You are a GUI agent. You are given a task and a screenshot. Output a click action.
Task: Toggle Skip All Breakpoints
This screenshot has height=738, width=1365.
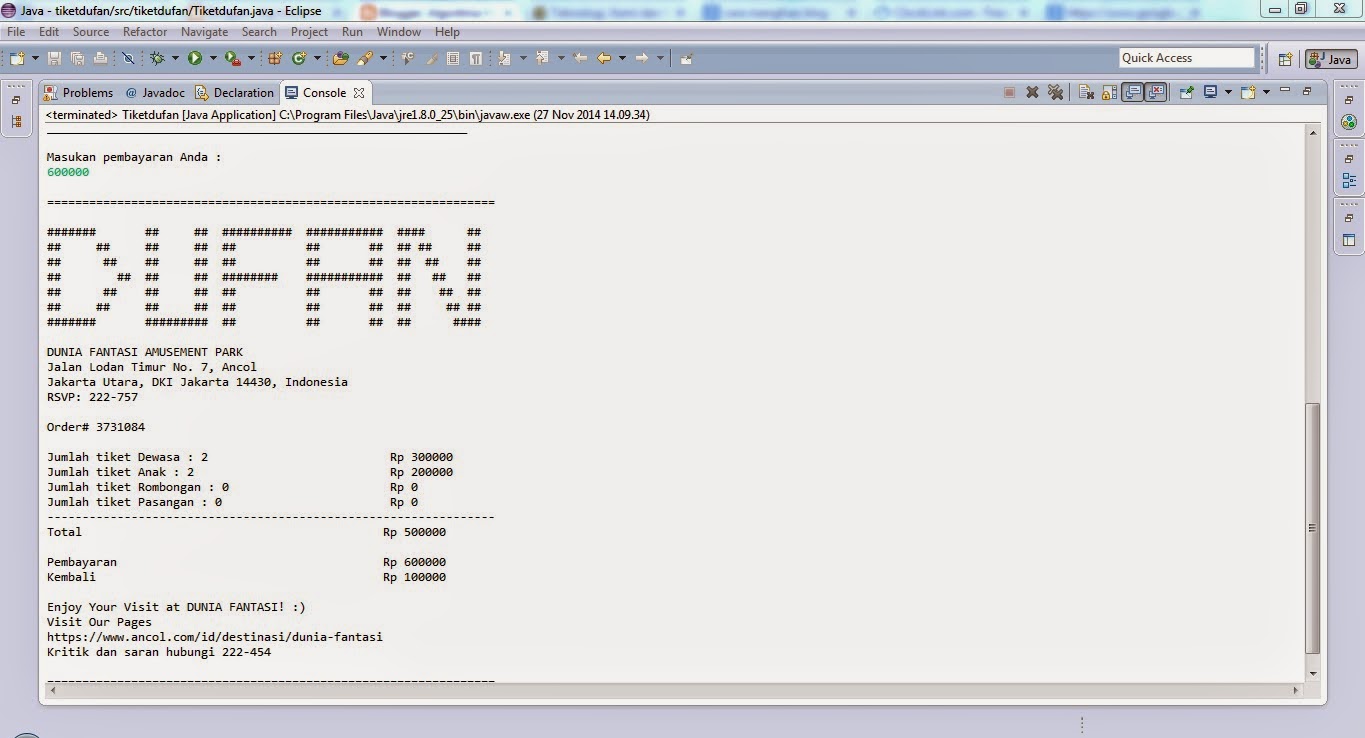[128, 58]
